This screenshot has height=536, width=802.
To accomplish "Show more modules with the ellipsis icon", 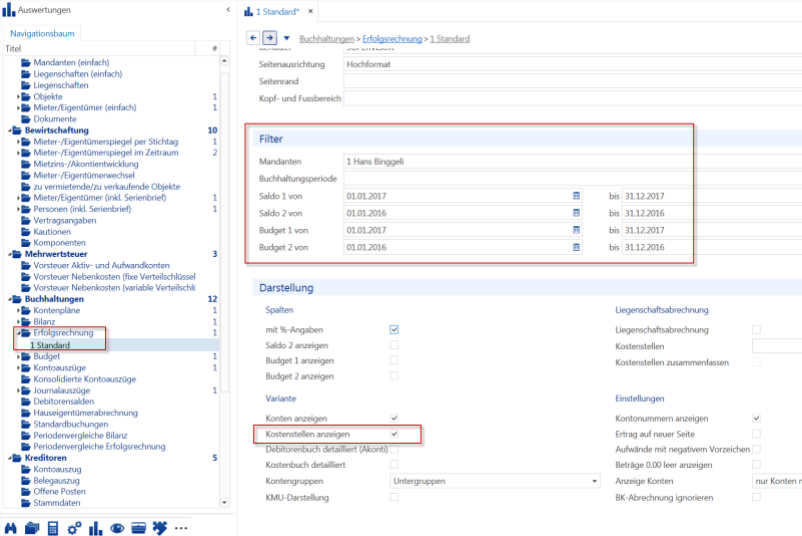I will coord(181,528).
